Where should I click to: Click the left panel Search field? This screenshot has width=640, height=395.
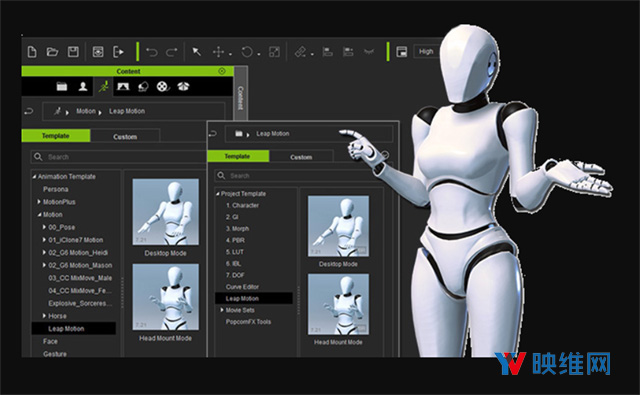(x=118, y=157)
